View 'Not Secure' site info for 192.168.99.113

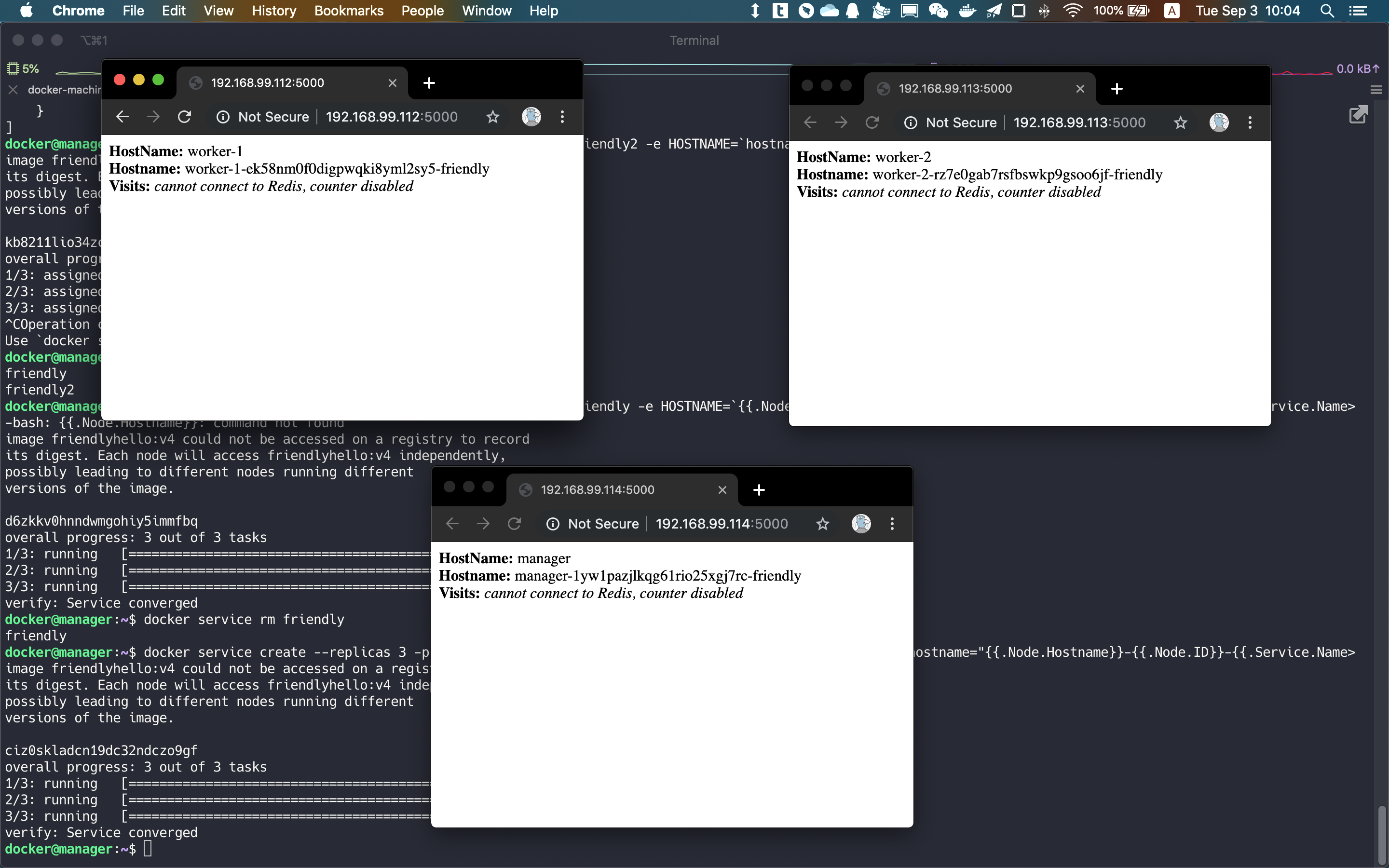[911, 122]
